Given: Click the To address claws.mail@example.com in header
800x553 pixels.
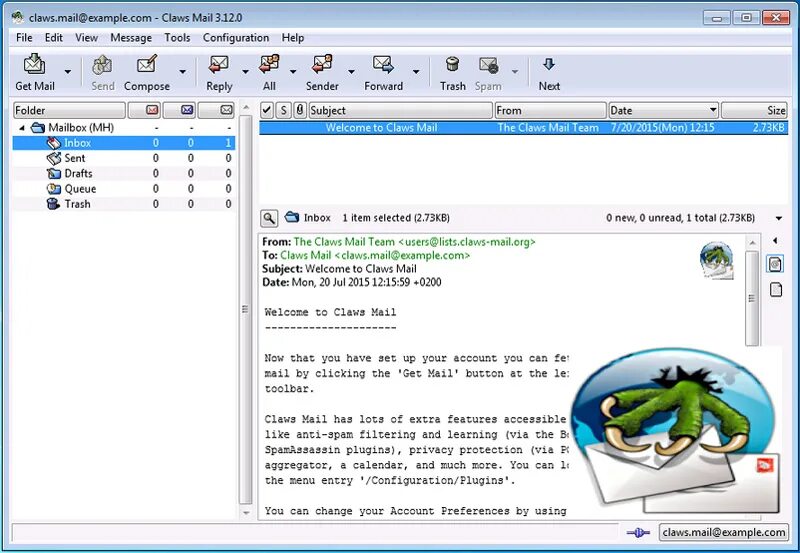Looking at the screenshot, I should [x=402, y=255].
